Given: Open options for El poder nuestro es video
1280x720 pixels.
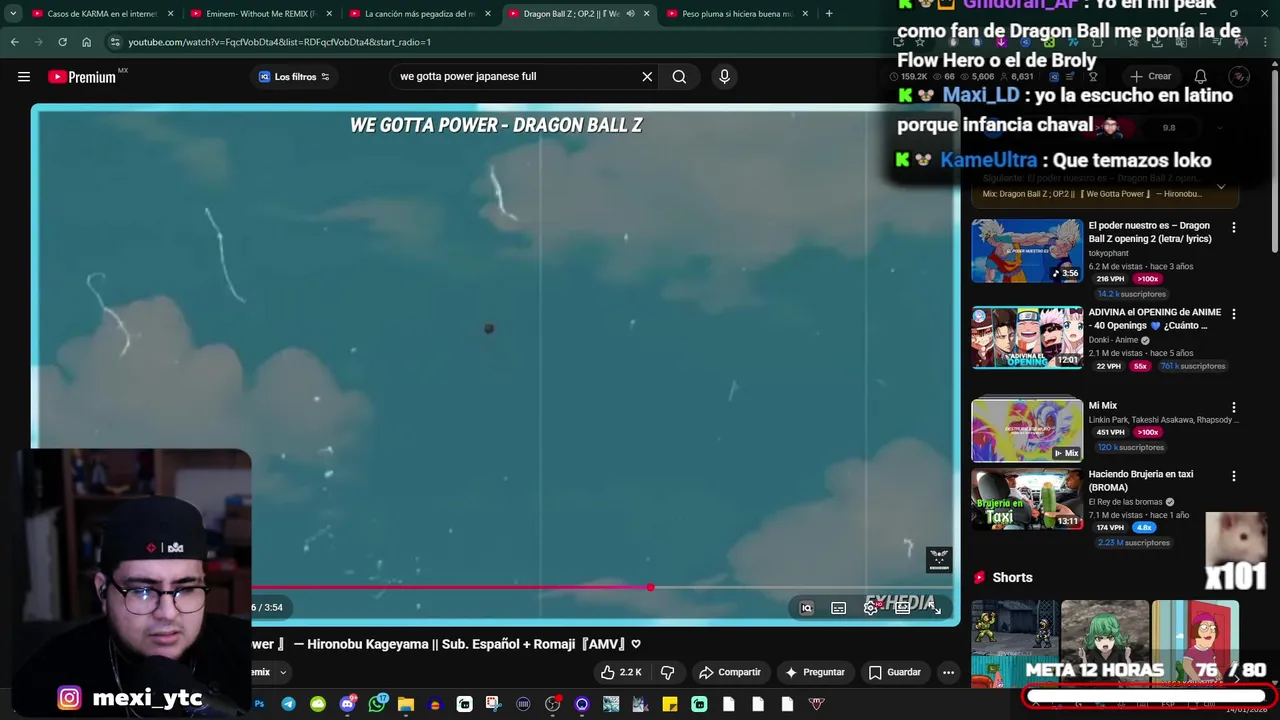Looking at the screenshot, I should tap(1233, 228).
